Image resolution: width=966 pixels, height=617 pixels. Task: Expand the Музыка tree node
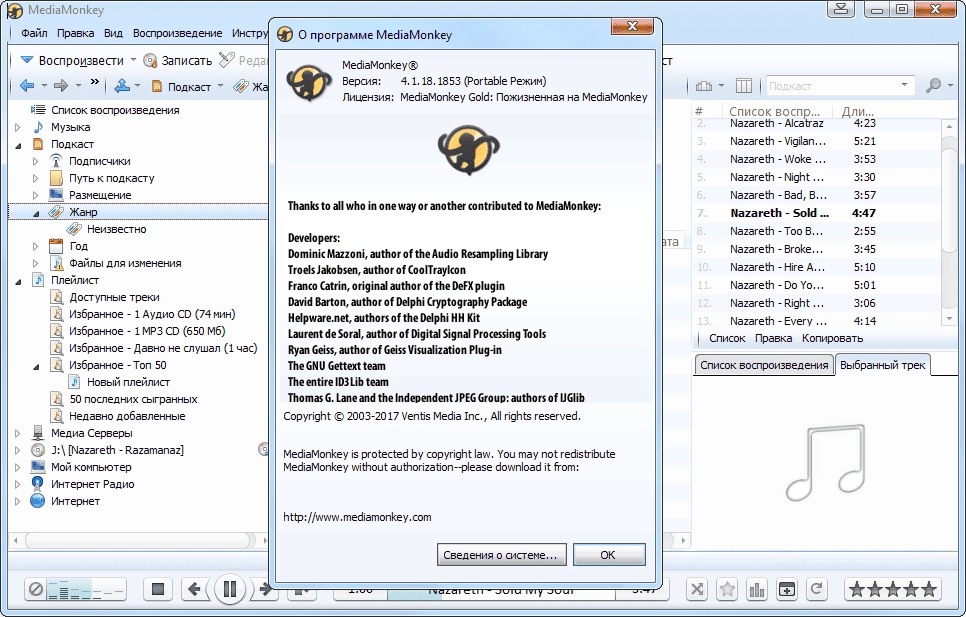click(18, 127)
